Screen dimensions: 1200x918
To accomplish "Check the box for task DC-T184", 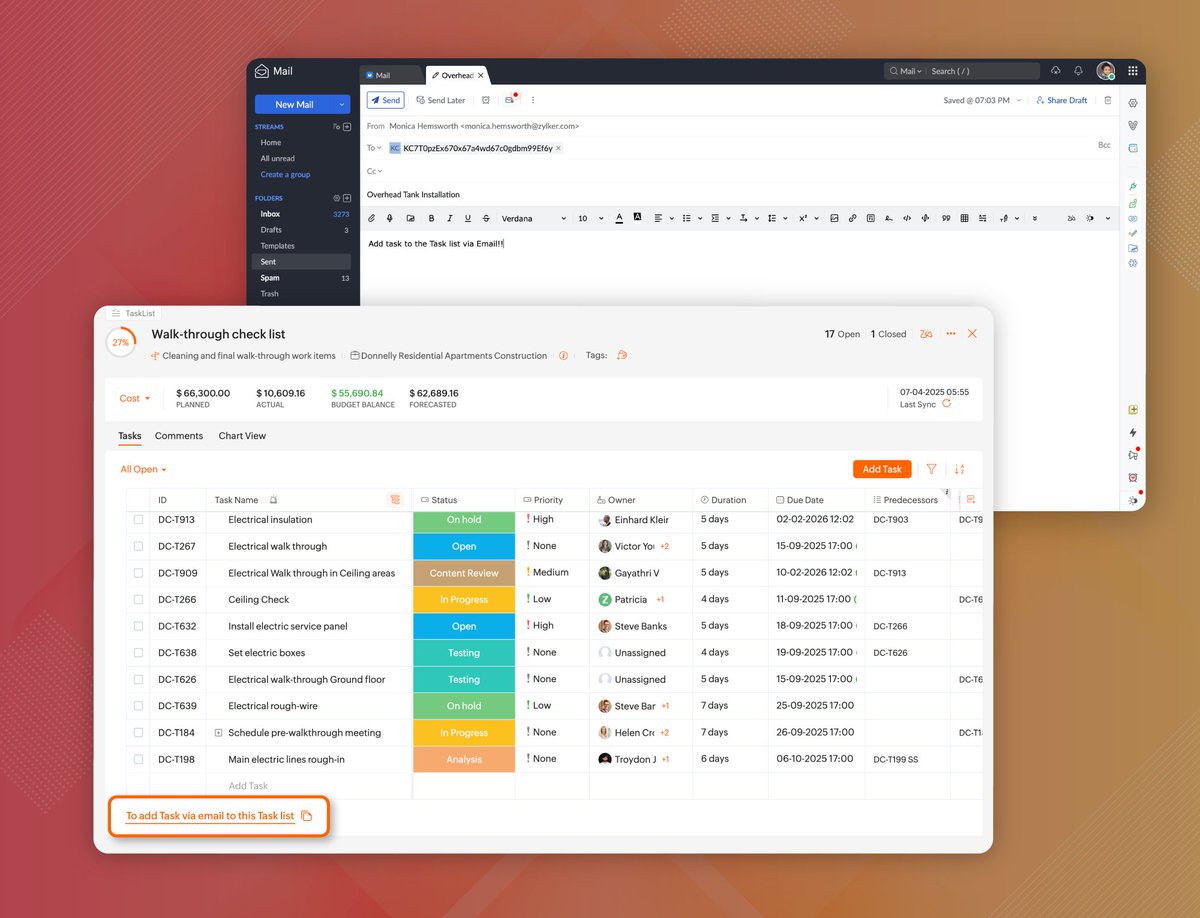I will click(139, 732).
